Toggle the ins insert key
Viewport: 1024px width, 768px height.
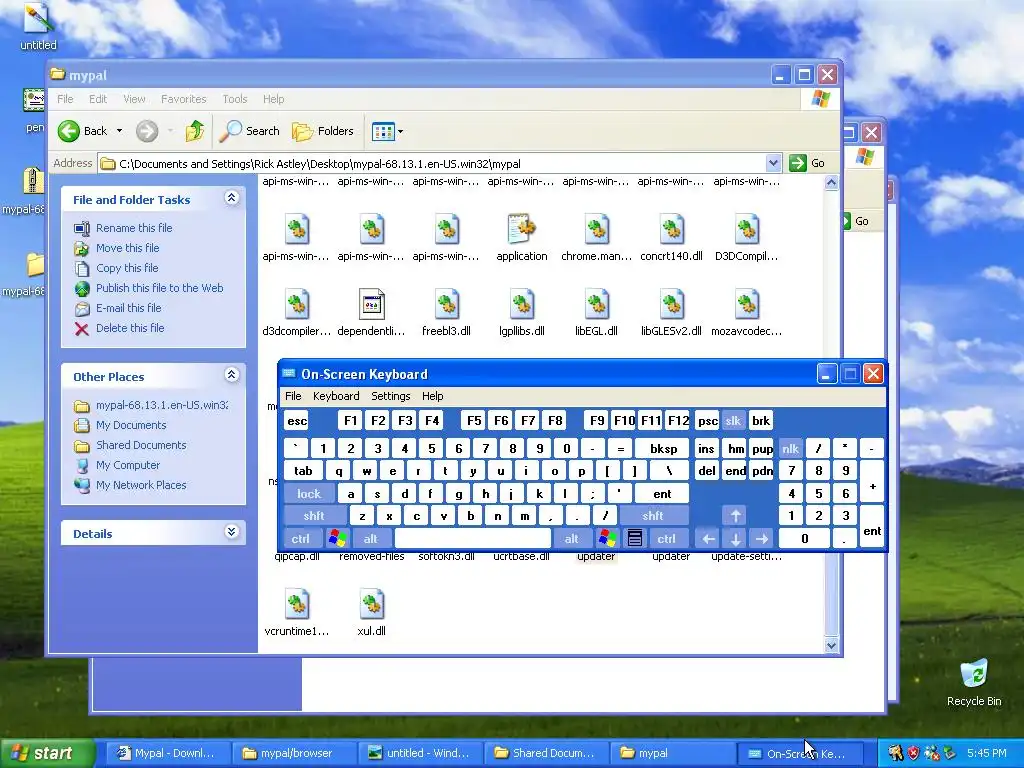[x=706, y=449]
